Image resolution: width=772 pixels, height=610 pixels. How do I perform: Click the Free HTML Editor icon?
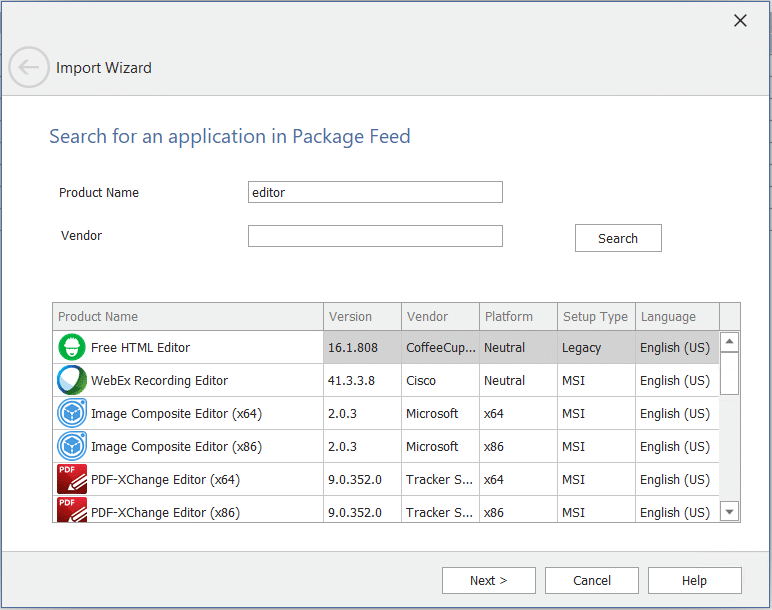(x=72, y=348)
